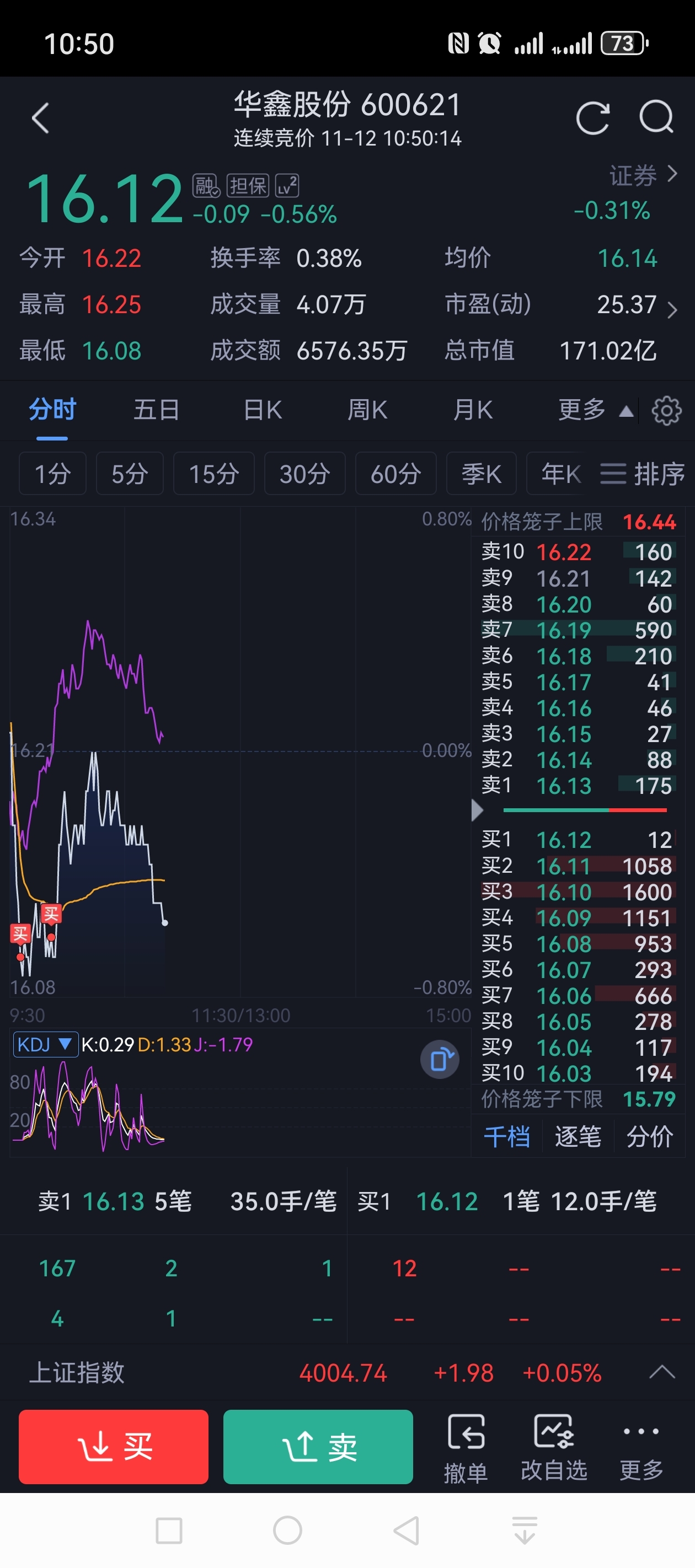Image resolution: width=695 pixels, height=1568 pixels.
Task: Tap the 改自选 edit watchlist icon
Action: click(x=554, y=1448)
